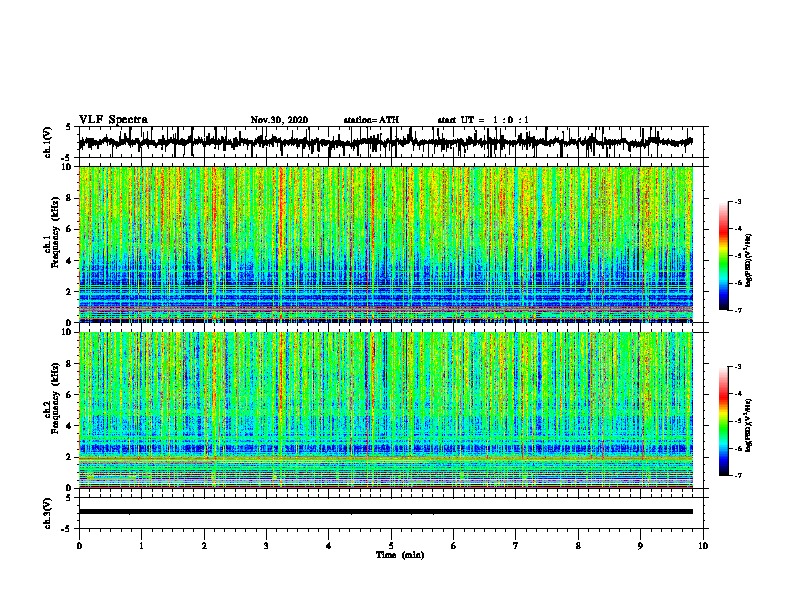Screen dimensions: 792x612
Task: Click the "2" kHz tick on the ch.1 spectrogram axis
Action: (70, 291)
